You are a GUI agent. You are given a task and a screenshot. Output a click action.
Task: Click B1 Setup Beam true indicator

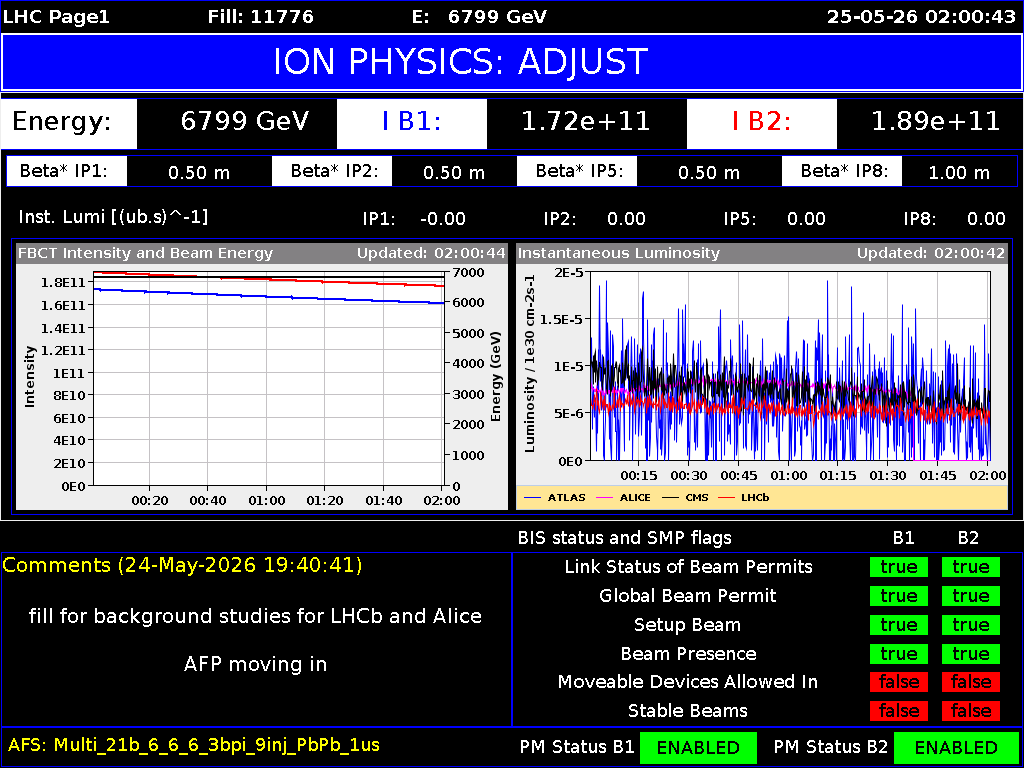pyautogui.click(x=899, y=625)
